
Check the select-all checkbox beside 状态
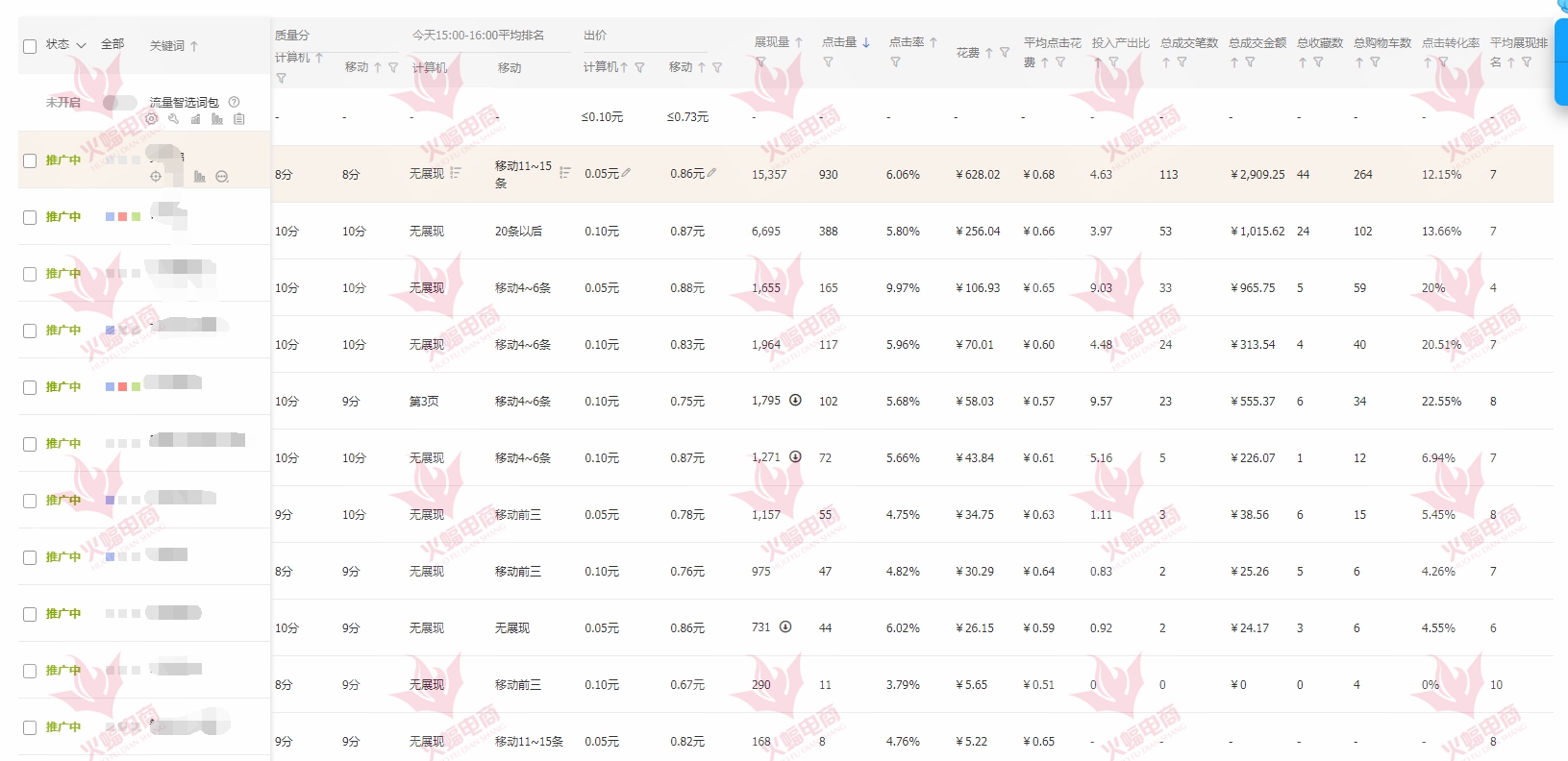pos(30,46)
